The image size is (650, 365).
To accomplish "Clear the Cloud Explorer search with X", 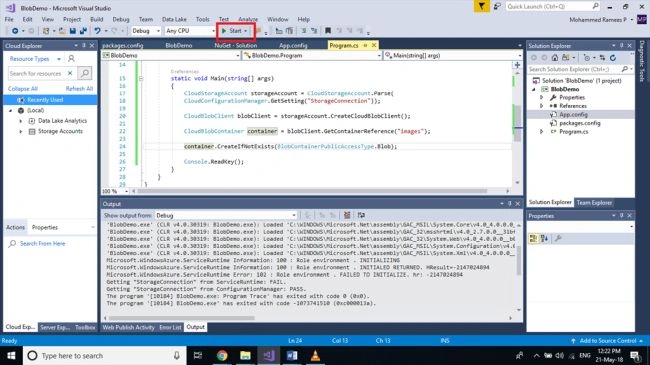I will click(x=70, y=73).
